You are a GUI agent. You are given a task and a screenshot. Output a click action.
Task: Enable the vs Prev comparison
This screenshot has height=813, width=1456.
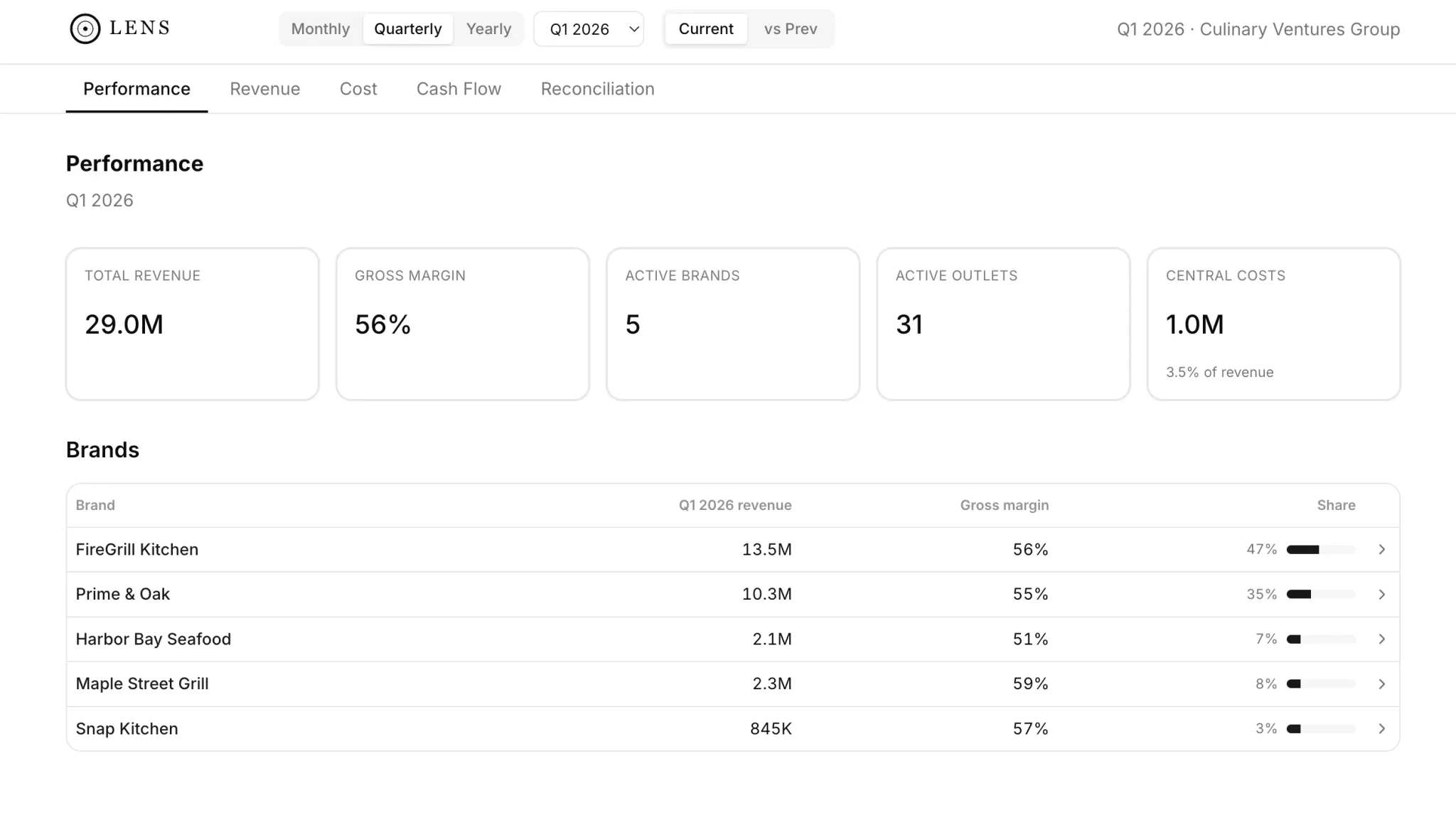[x=791, y=29]
